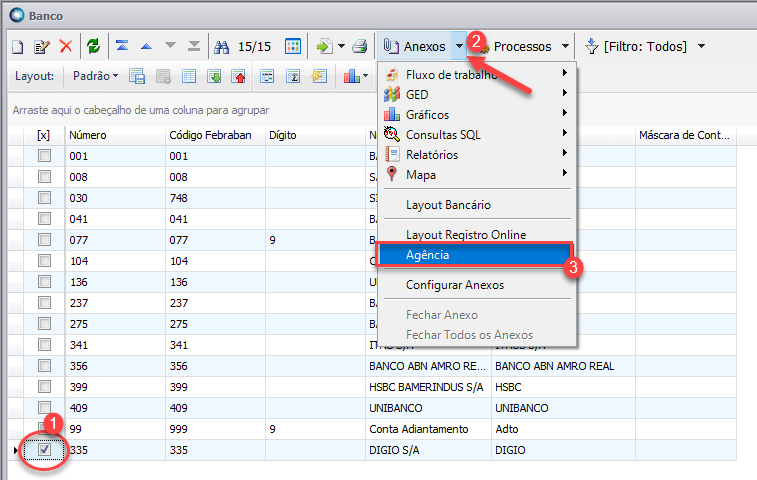
Task: Click the gray next record arrow
Action: 170,46
